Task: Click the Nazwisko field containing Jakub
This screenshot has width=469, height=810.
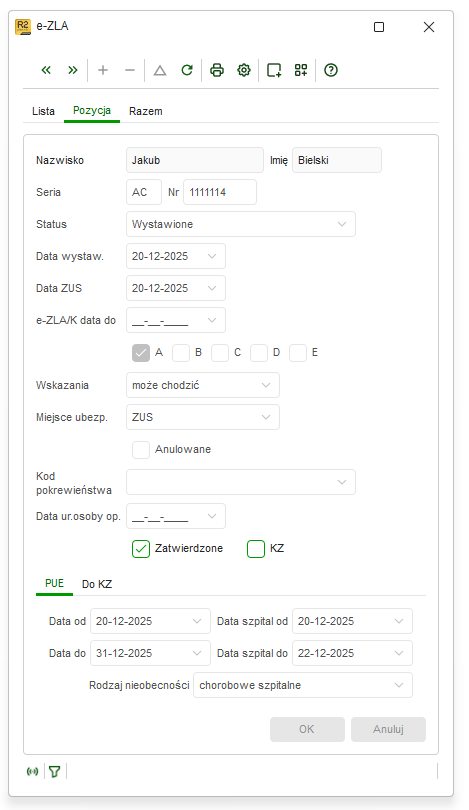Action: tap(195, 160)
